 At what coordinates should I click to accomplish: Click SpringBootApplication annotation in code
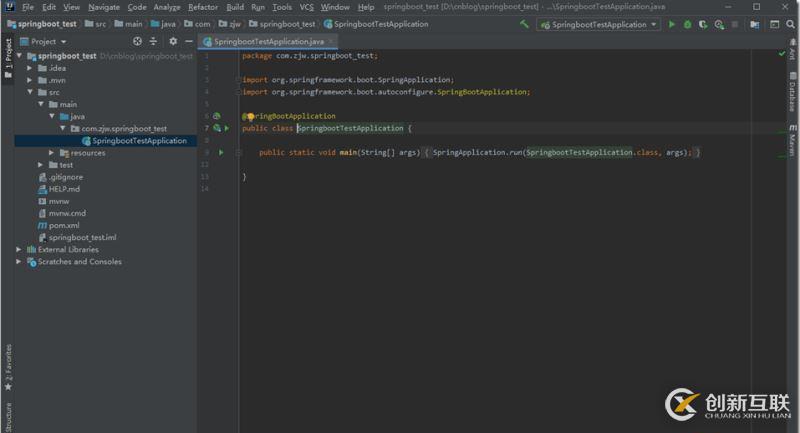[289, 116]
